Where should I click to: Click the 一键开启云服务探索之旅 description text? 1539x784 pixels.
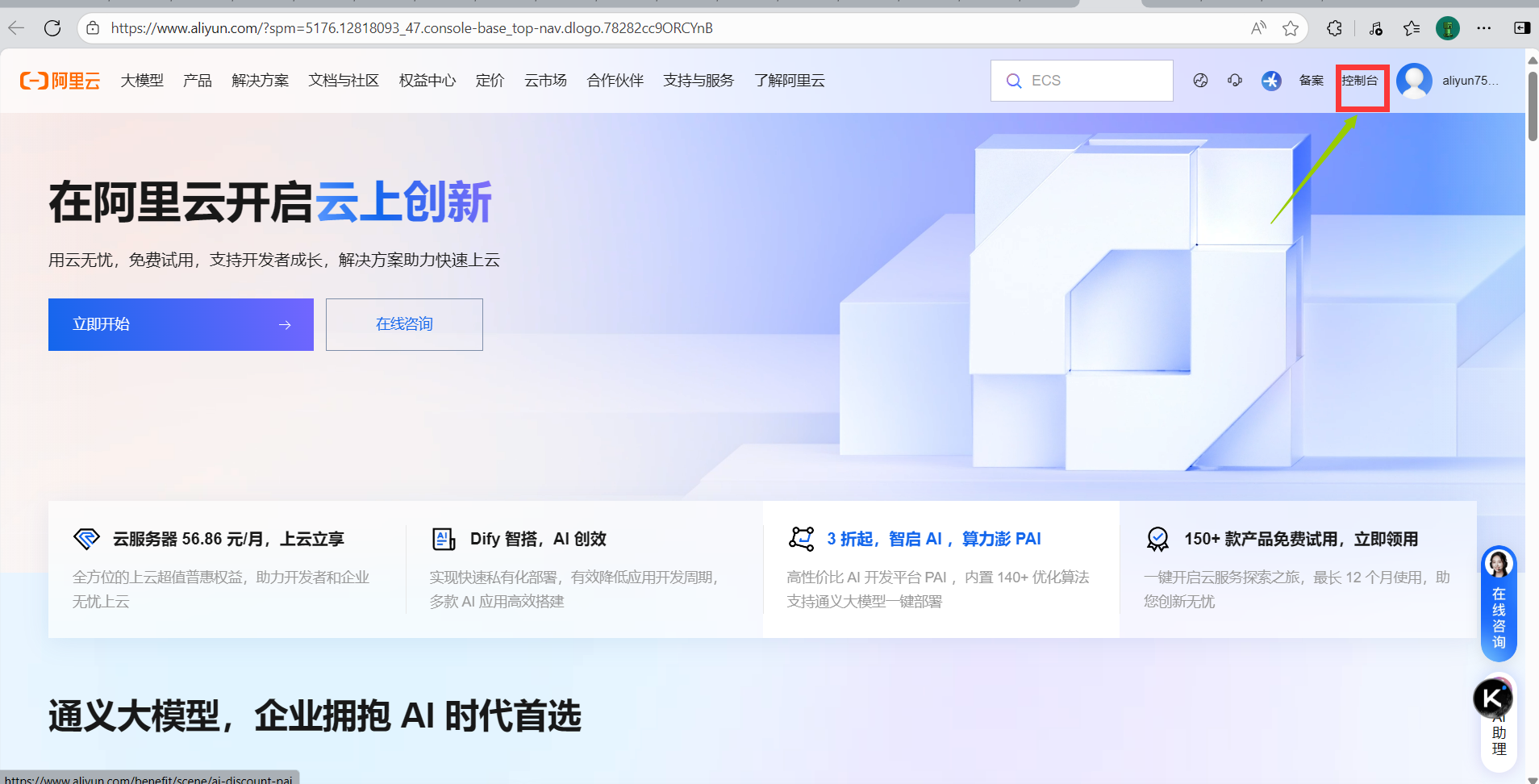tap(1296, 589)
